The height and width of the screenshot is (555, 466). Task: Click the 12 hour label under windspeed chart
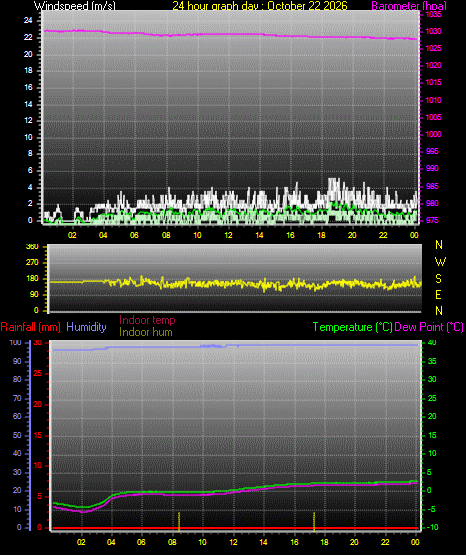pos(229,235)
